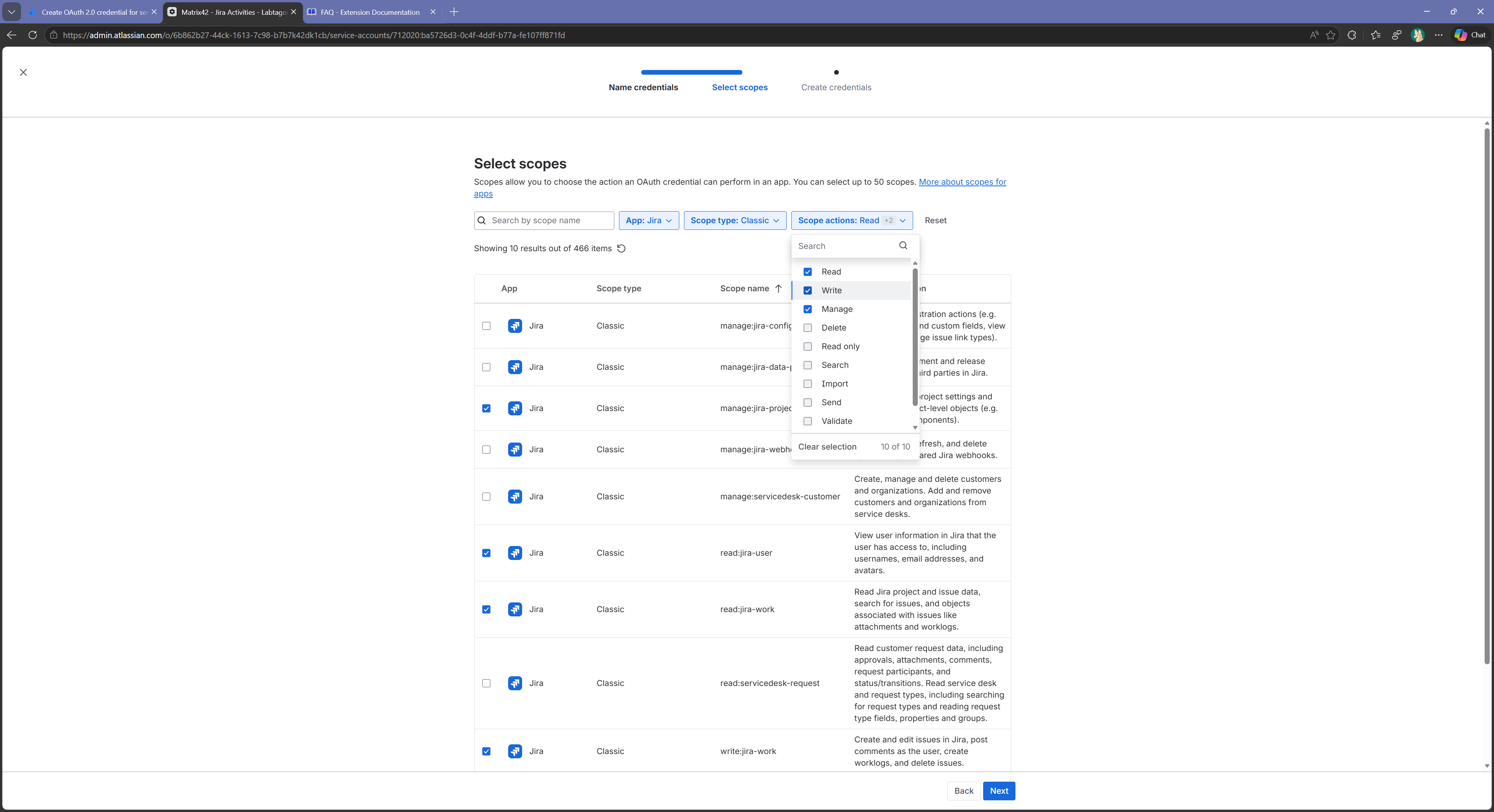This screenshot has width=1494, height=812.
Task: Click the magnifier icon in dropdown search
Action: 903,246
